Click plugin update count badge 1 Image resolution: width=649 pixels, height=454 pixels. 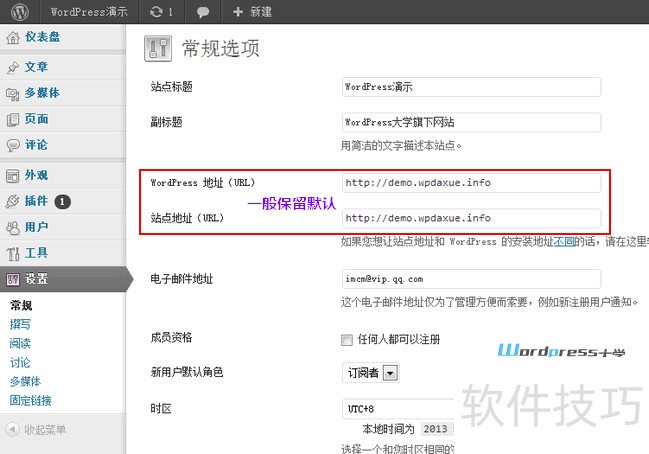click(x=62, y=202)
